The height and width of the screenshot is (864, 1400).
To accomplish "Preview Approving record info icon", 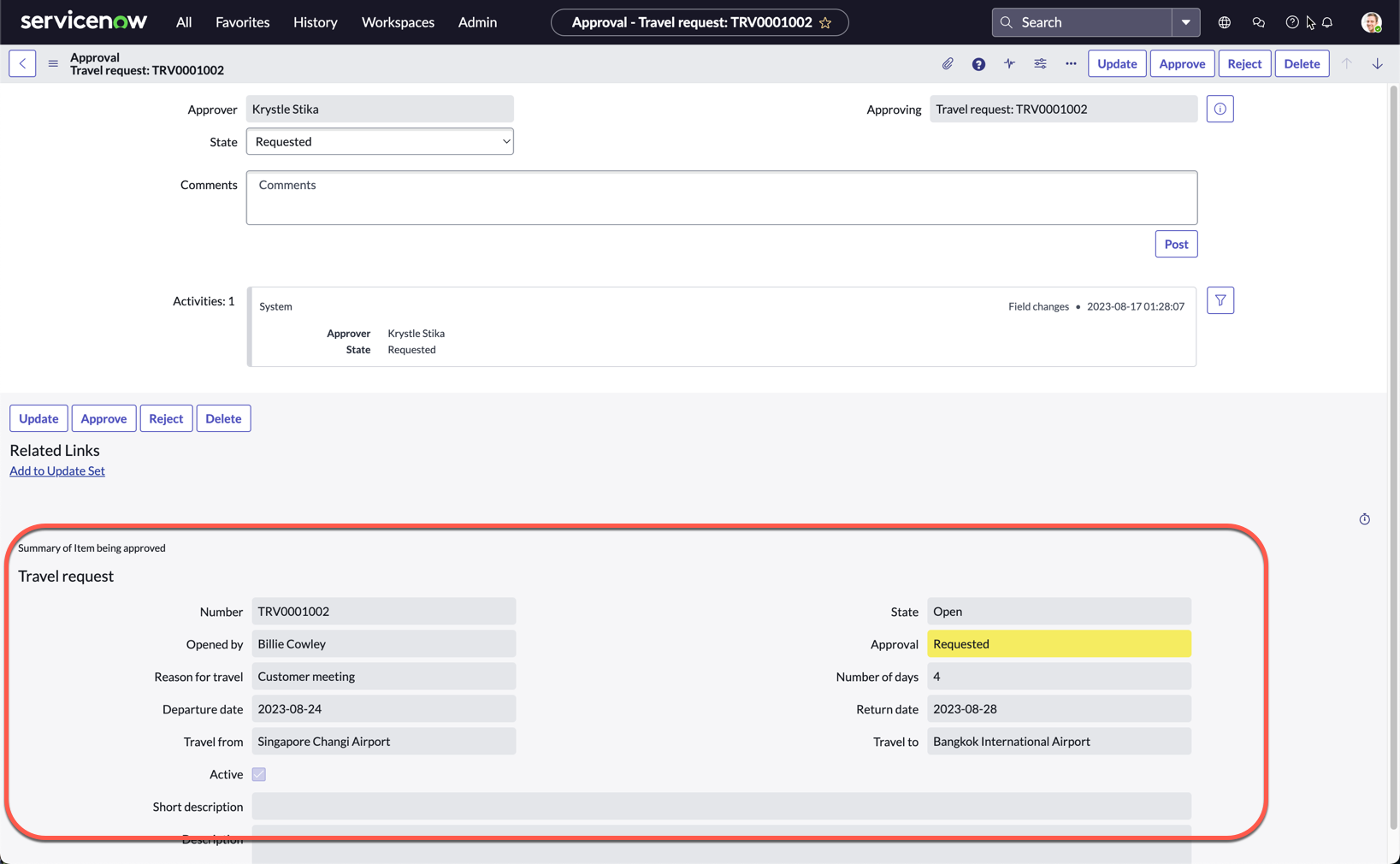I will pos(1220,109).
